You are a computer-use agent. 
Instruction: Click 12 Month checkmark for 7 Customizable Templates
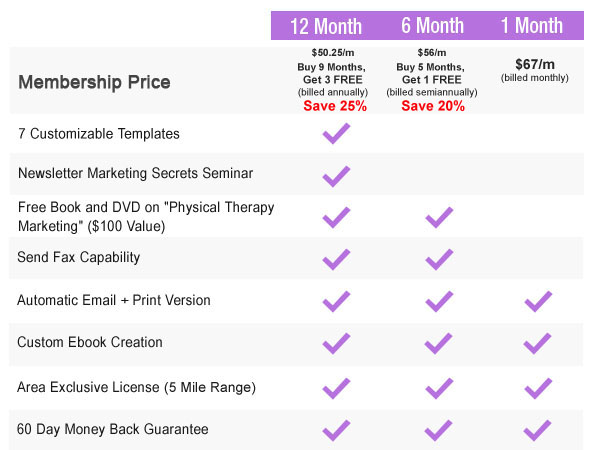(336, 134)
